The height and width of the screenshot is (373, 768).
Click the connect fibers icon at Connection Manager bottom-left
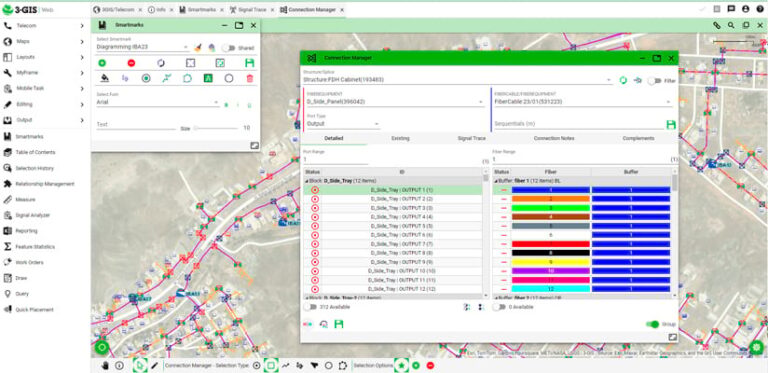tap(308, 324)
